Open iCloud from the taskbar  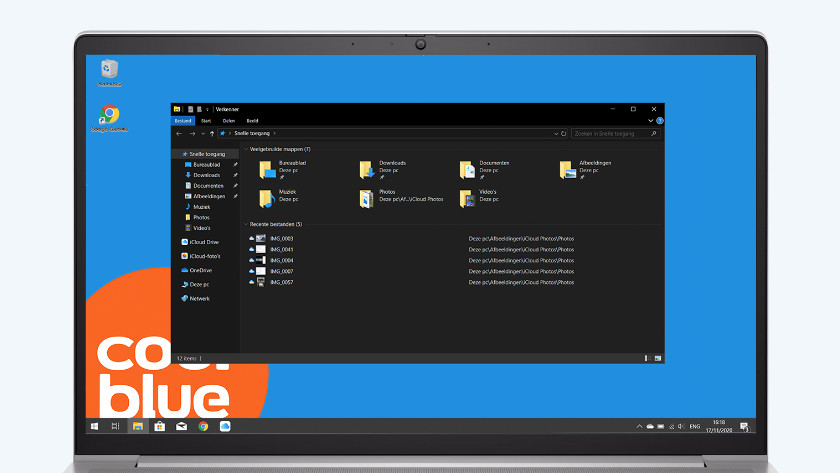coord(225,426)
